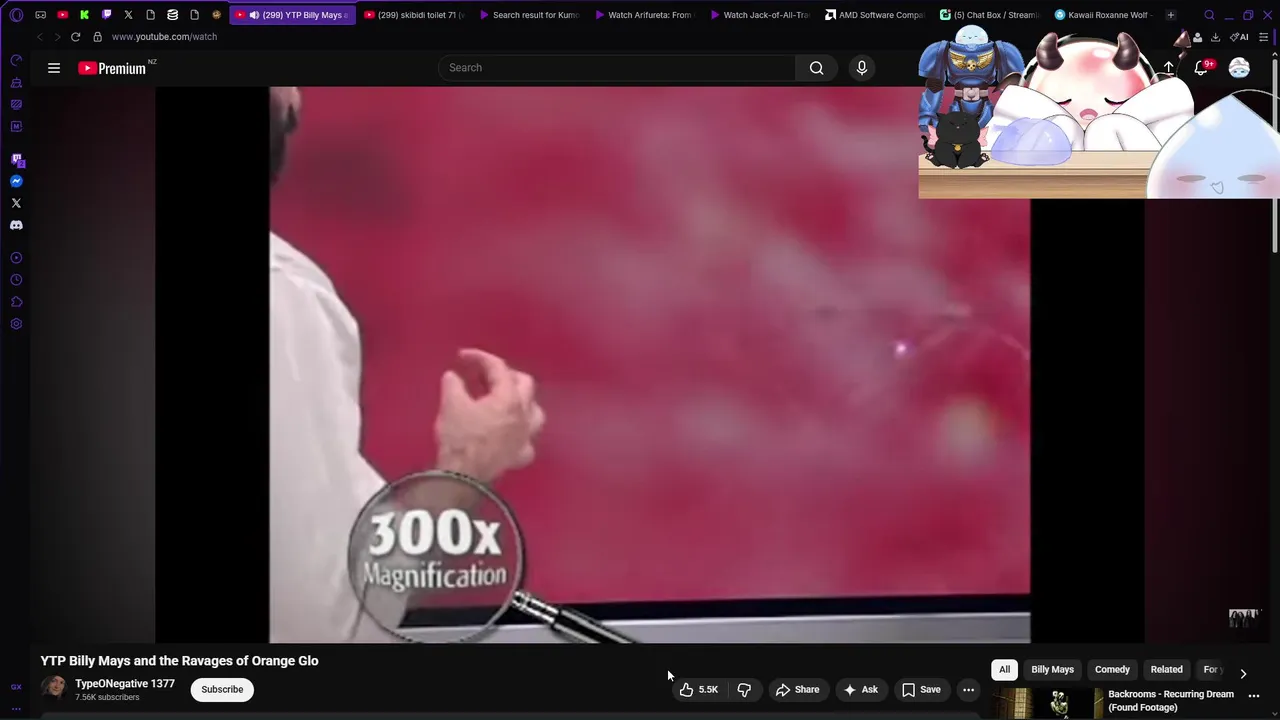Share this video
The image size is (1280, 720).
[797, 689]
